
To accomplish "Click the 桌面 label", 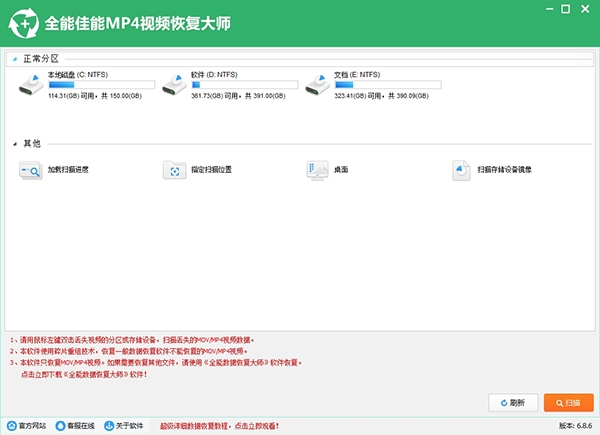I will click(341, 169).
